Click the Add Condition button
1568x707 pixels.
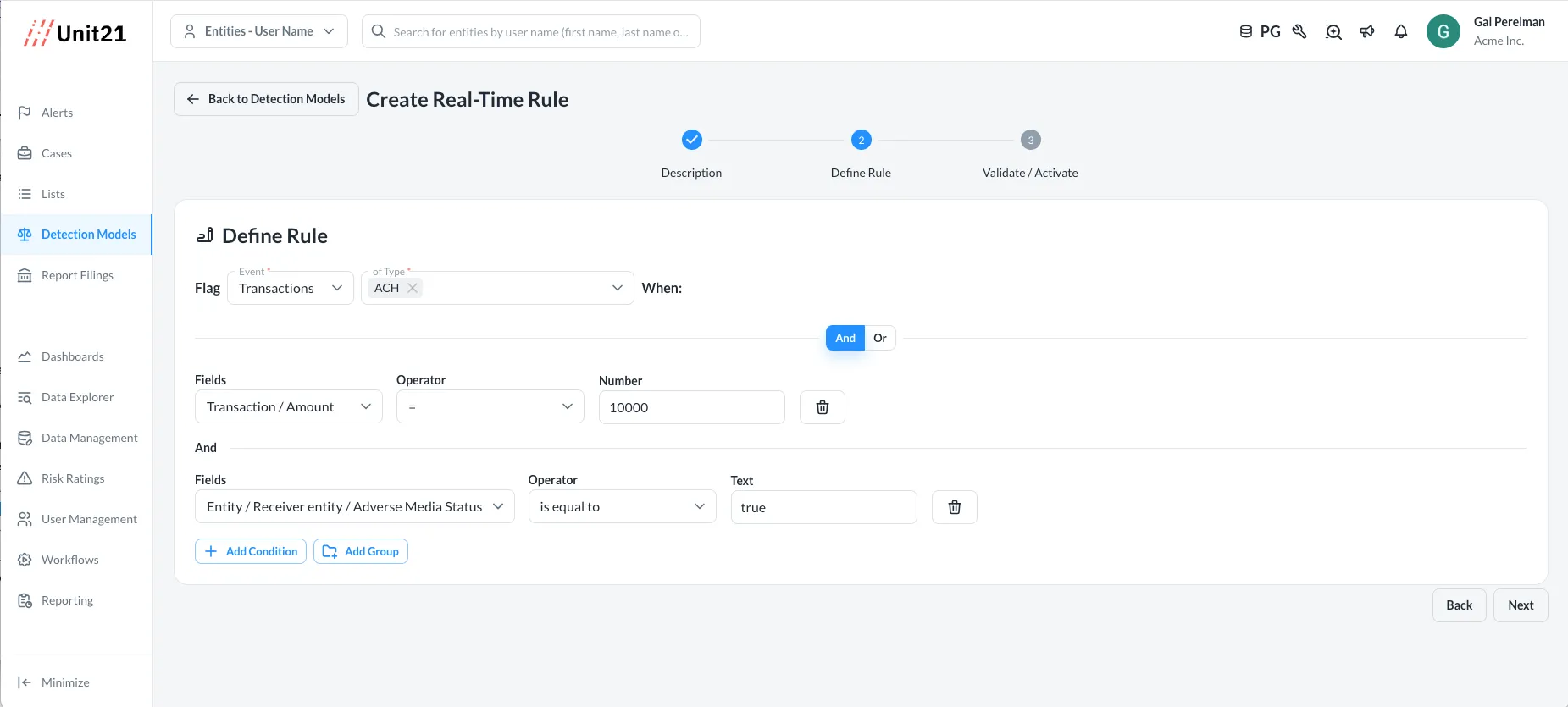[251, 551]
